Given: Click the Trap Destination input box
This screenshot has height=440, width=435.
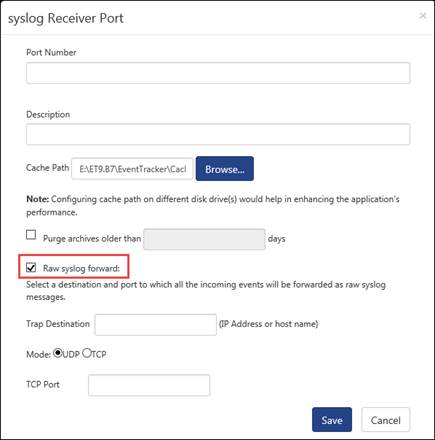Looking at the screenshot, I should click(156, 324).
